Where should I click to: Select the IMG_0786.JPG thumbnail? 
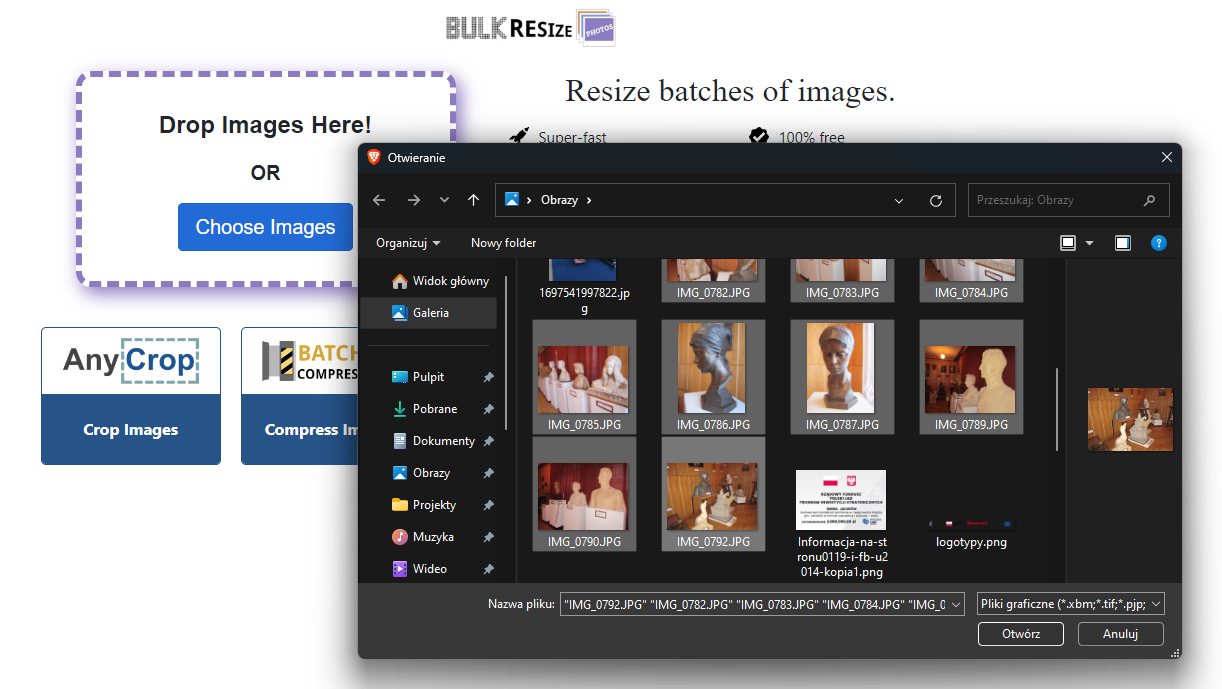click(712, 377)
